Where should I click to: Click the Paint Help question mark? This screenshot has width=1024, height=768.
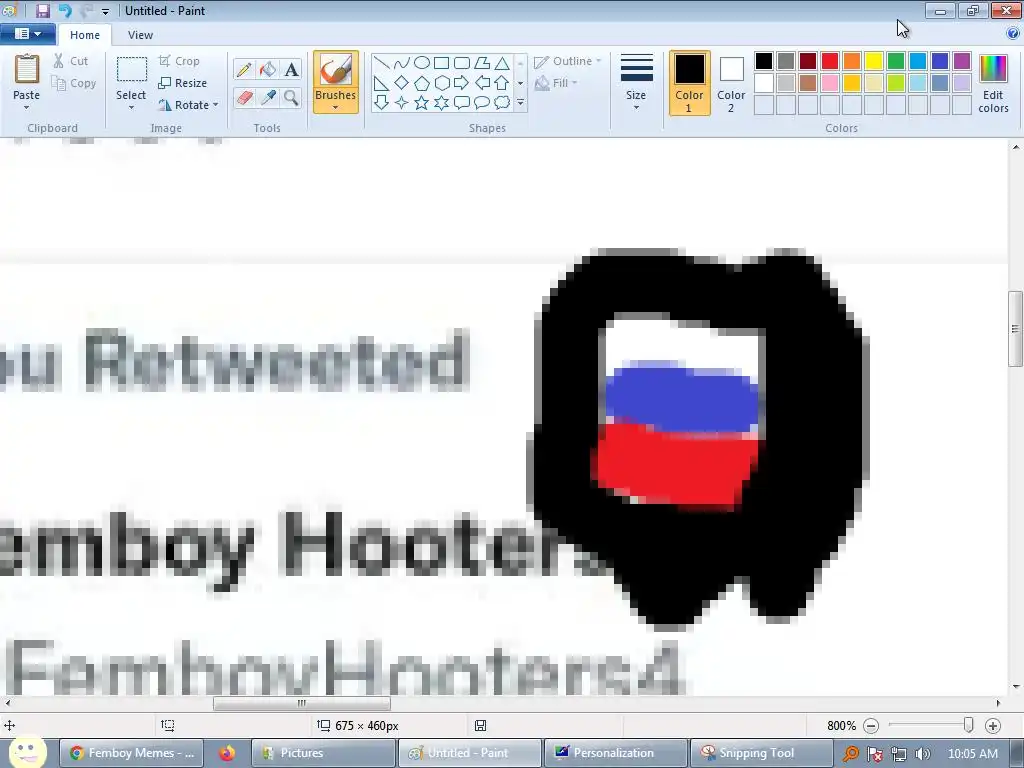click(x=1013, y=34)
